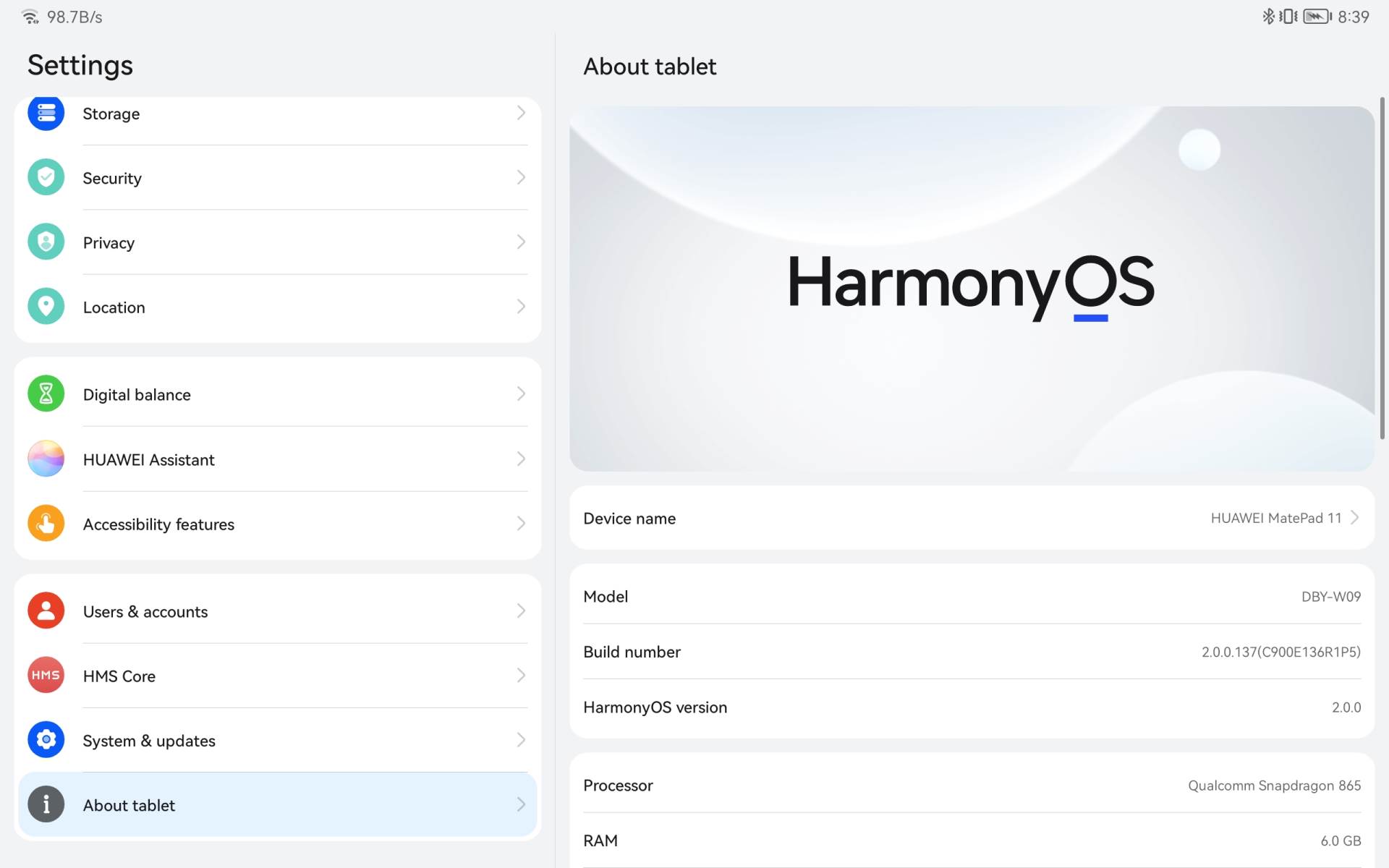Click the chevron next to Location
1389x868 pixels.
(x=521, y=307)
